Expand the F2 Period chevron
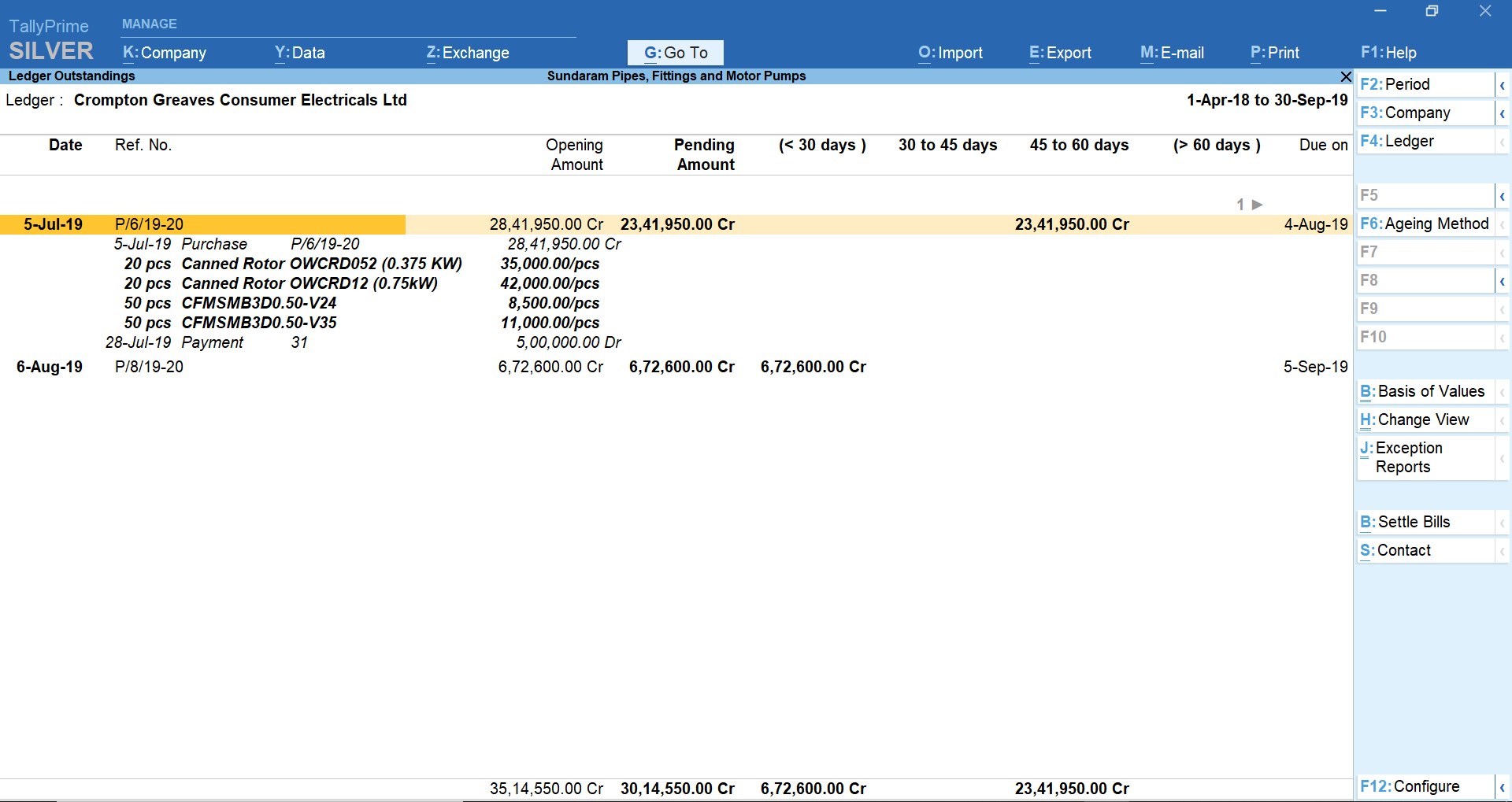The image size is (1512, 802). [1502, 85]
